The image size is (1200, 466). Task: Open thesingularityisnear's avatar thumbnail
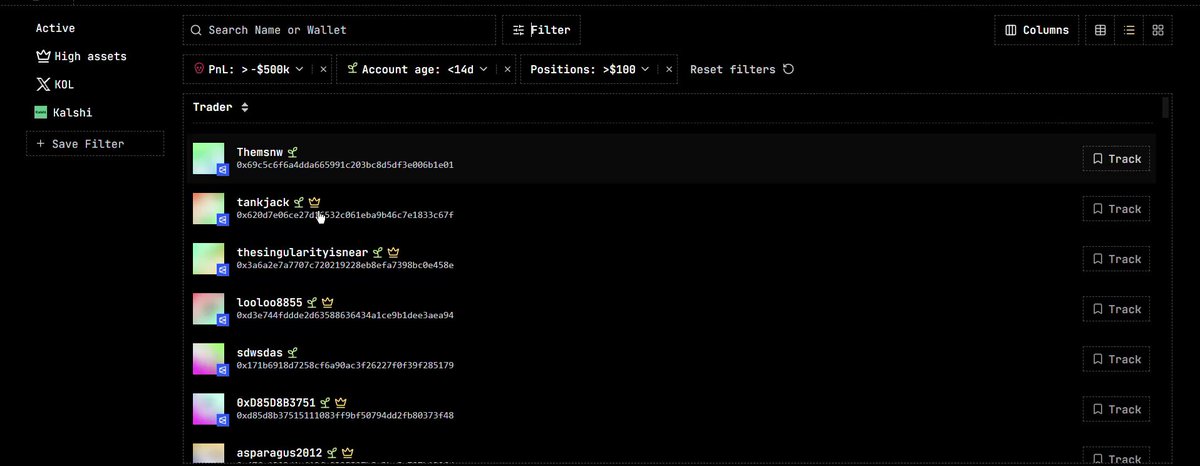209,259
